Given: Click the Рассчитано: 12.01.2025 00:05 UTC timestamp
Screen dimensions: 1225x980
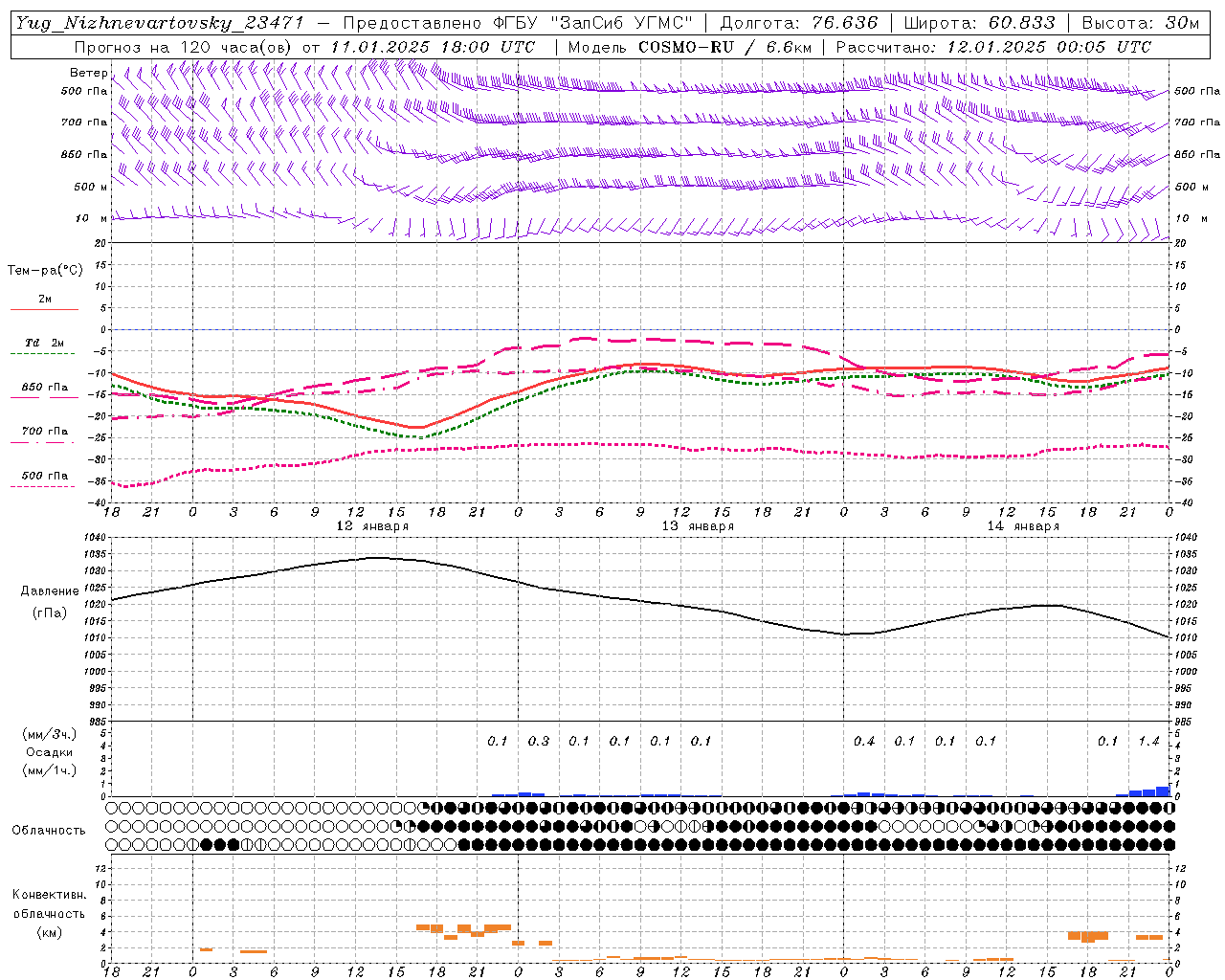Looking at the screenshot, I should click(x=993, y=47).
